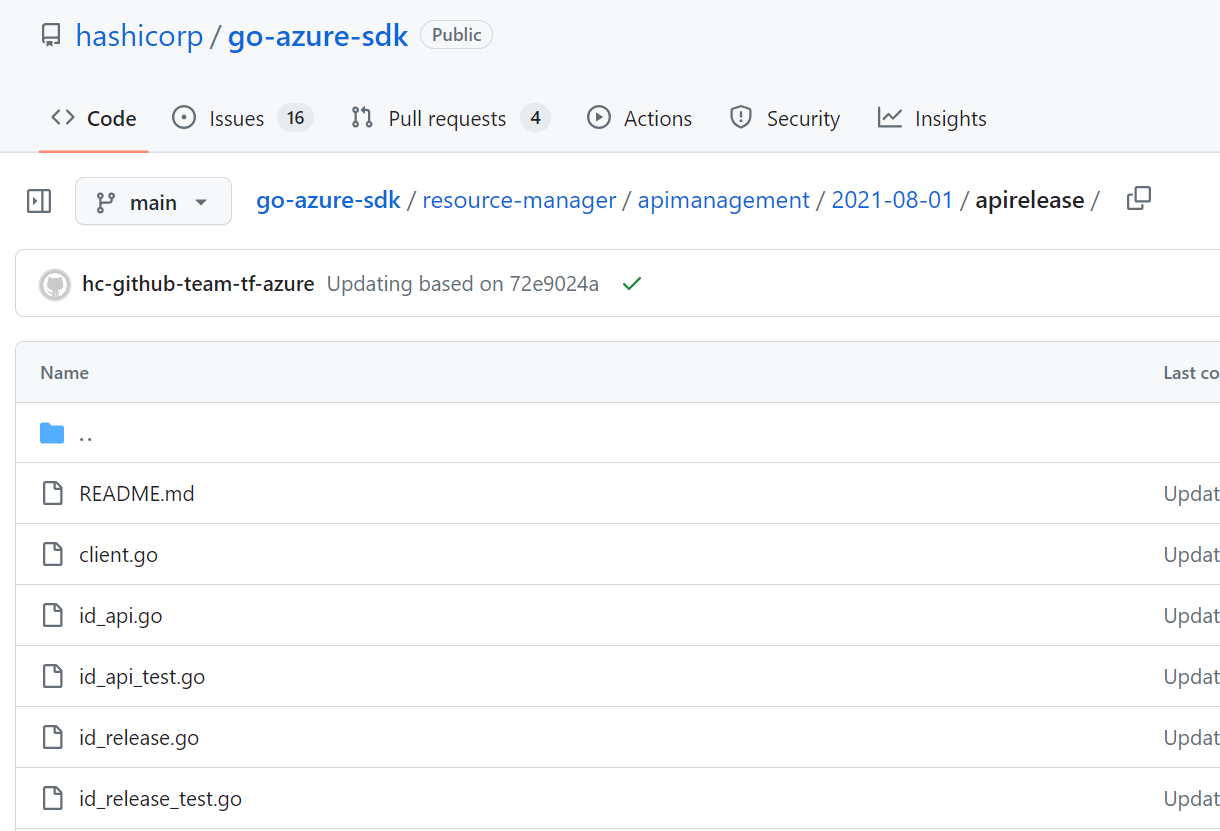Click the Issues count badge 16
1220x831 pixels.
(x=295, y=117)
